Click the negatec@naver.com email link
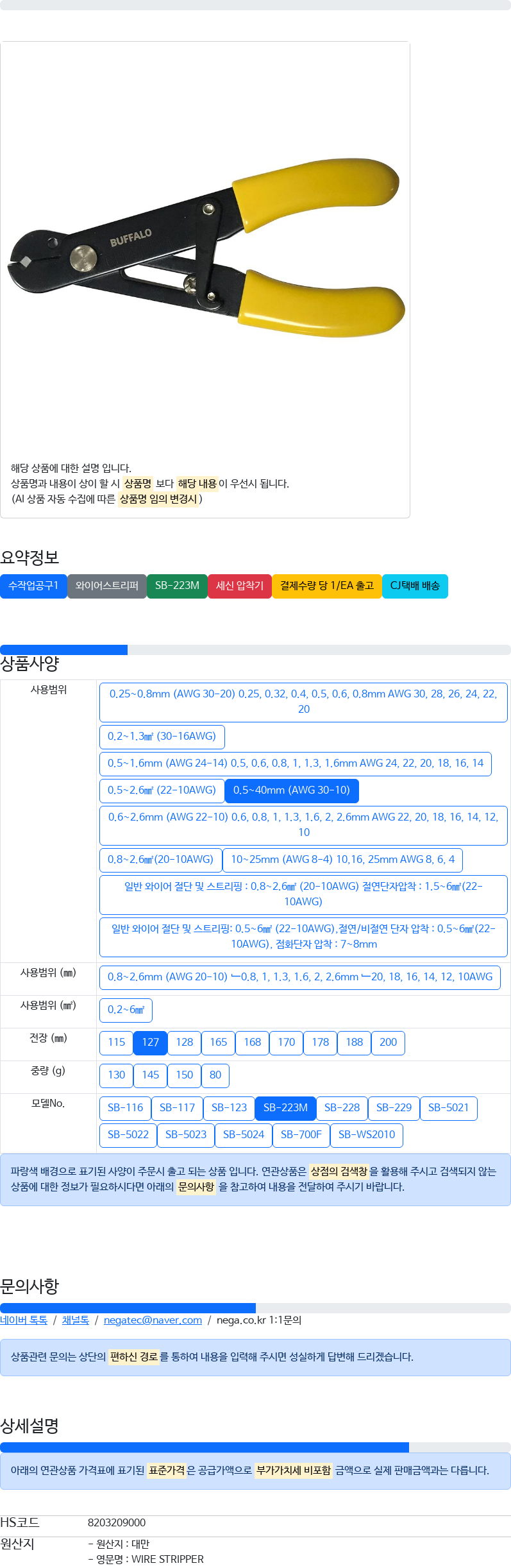The height and width of the screenshot is (1568, 511). (x=153, y=1320)
